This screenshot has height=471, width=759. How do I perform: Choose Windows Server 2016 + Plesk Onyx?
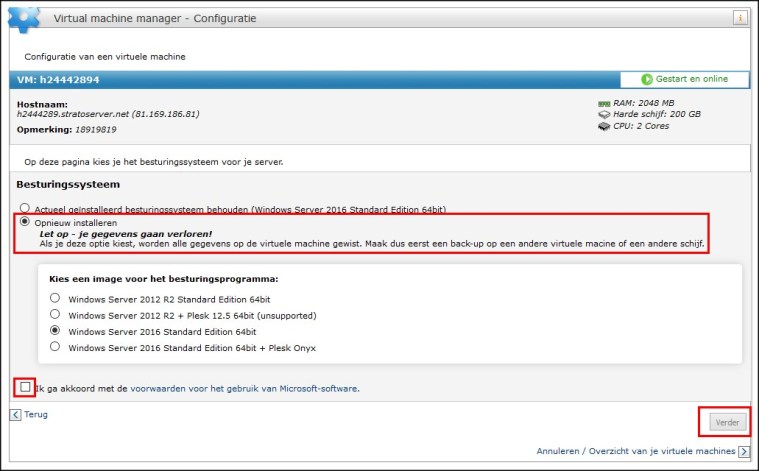54,346
